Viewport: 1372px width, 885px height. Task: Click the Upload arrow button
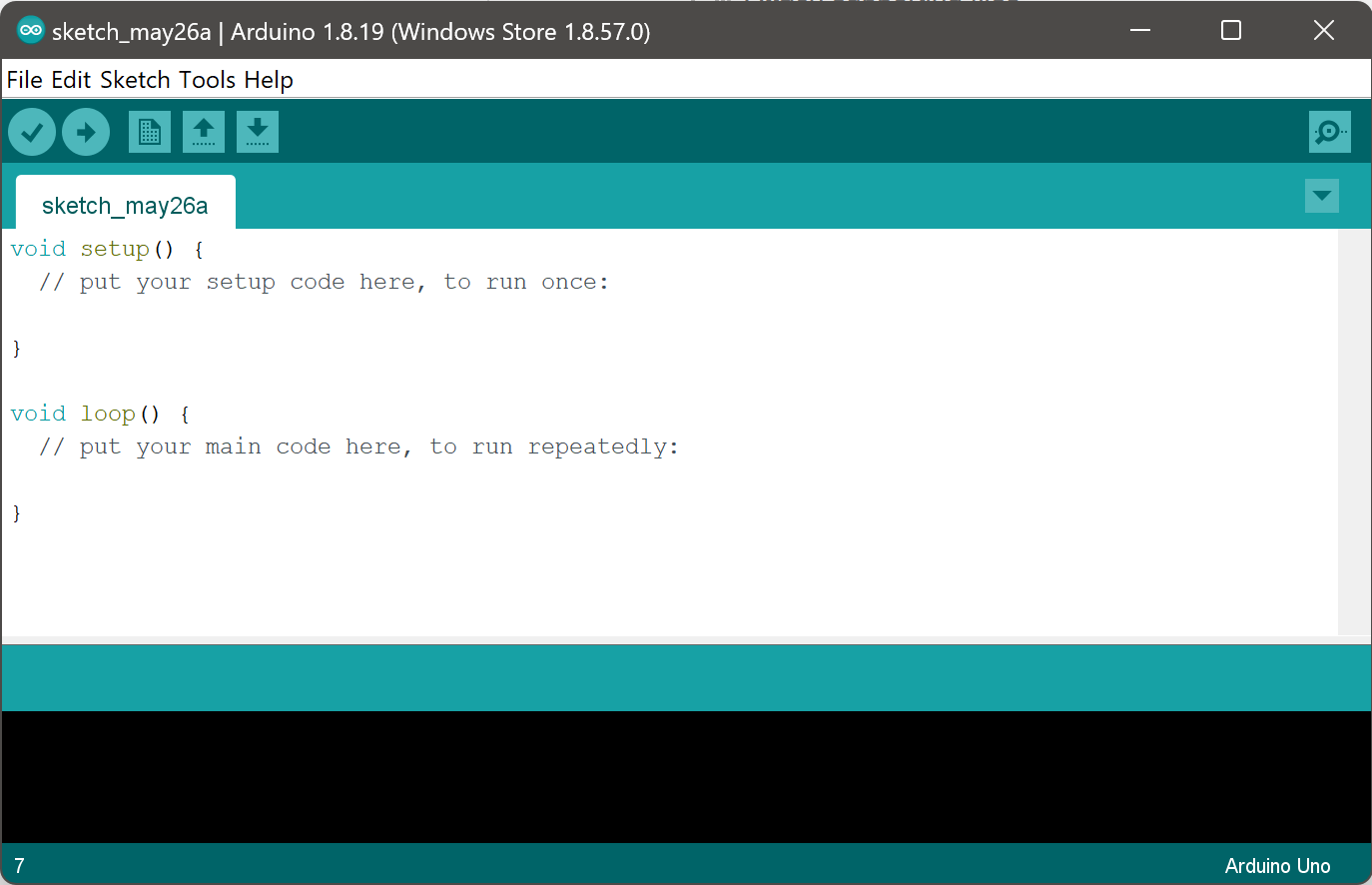[86, 132]
